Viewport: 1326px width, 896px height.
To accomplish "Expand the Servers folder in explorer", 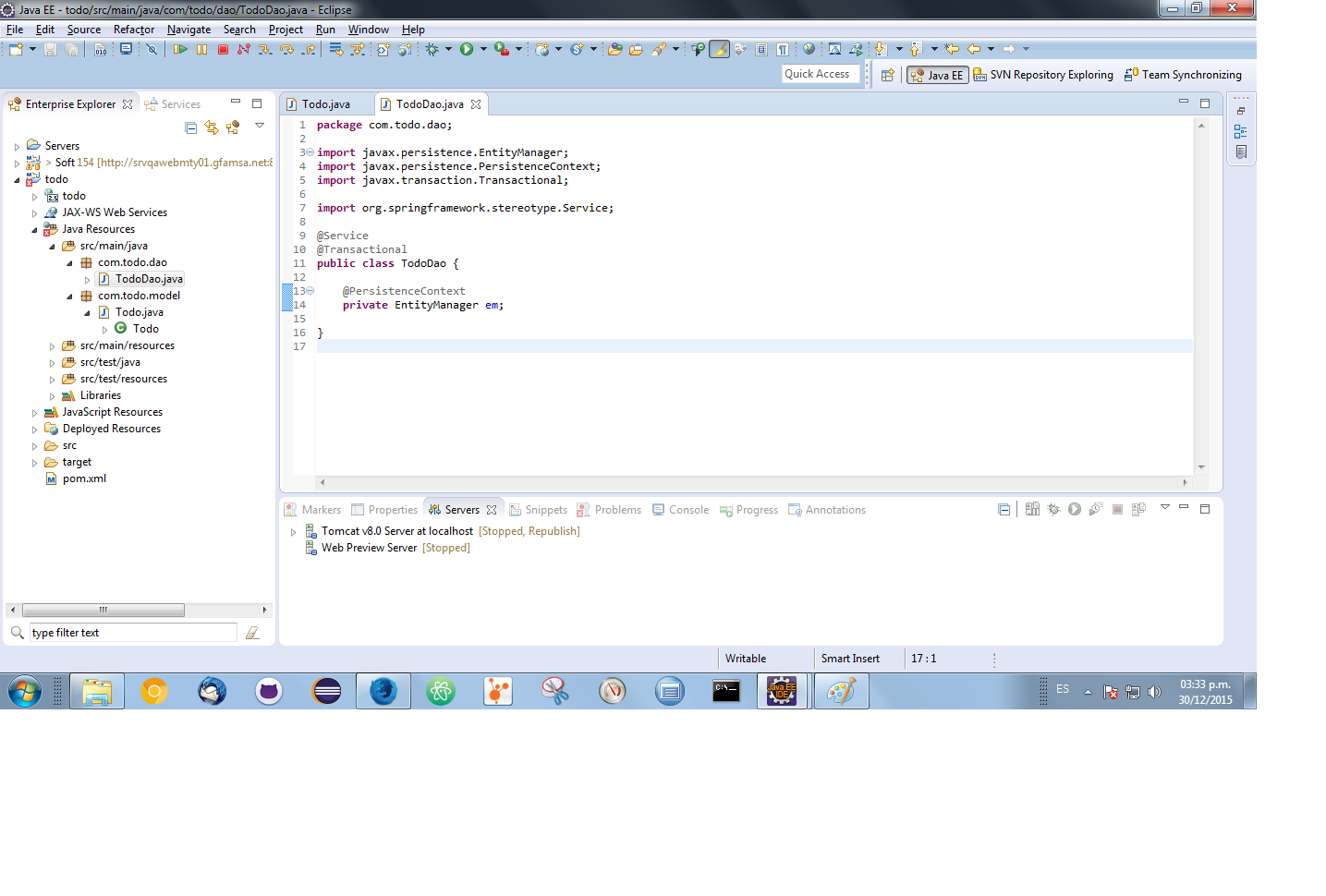I will [x=17, y=147].
